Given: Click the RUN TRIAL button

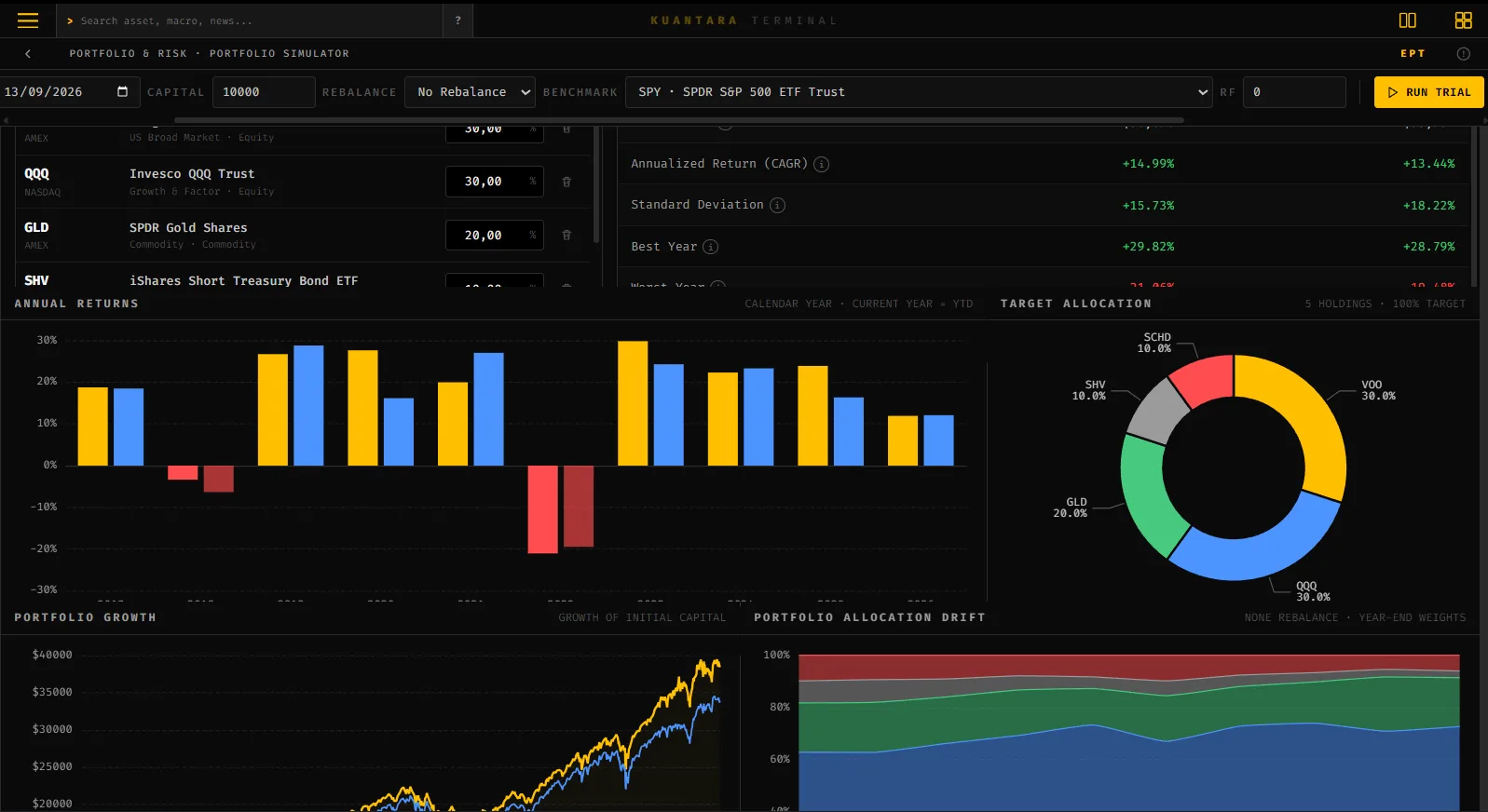Looking at the screenshot, I should [x=1428, y=92].
